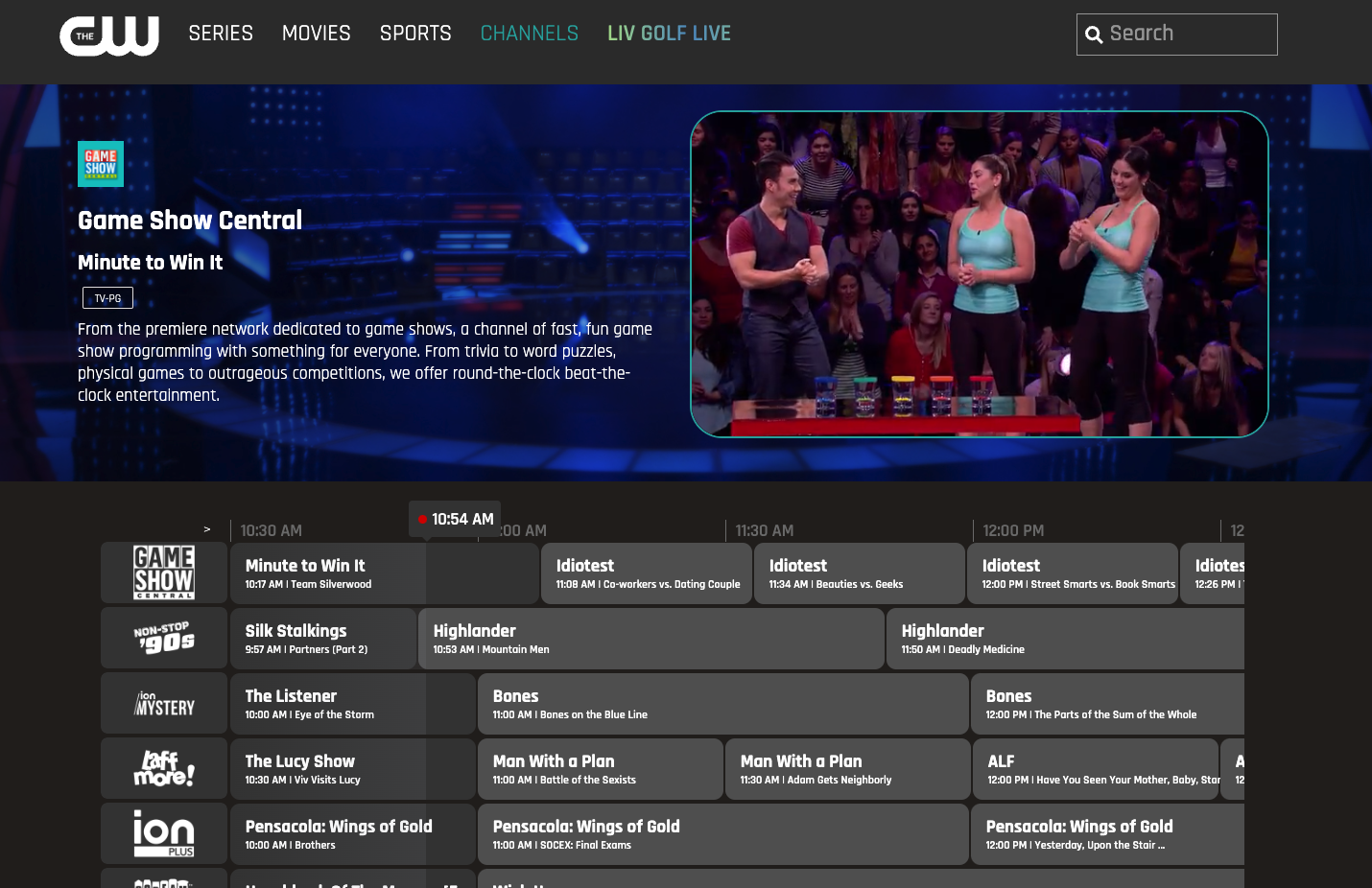The width and height of the screenshot is (1372, 888).
Task: Open the Movies menu
Action: point(317,34)
